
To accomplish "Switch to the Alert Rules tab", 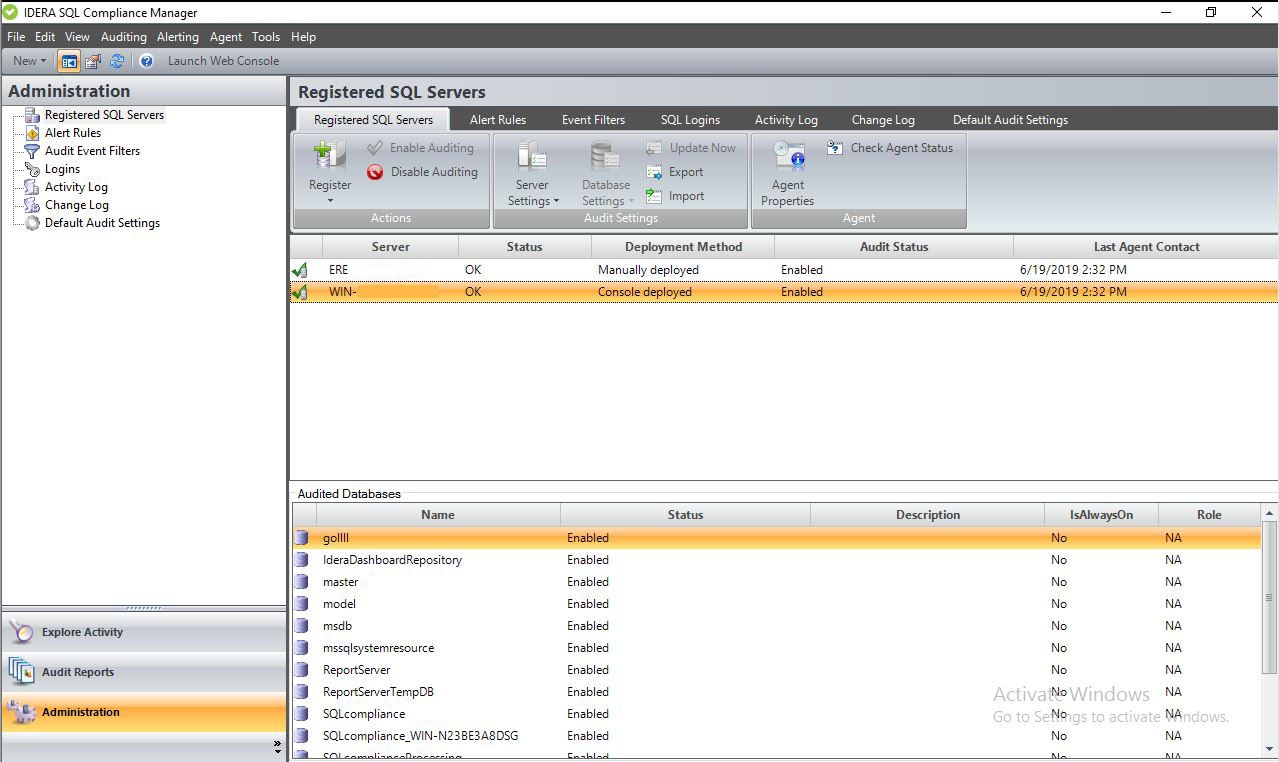I will pyautogui.click(x=497, y=120).
